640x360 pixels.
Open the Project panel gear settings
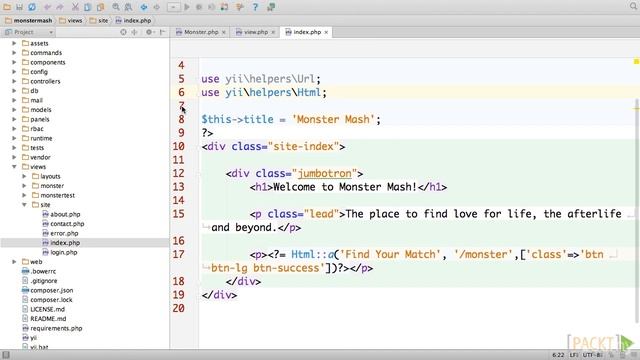coord(149,32)
